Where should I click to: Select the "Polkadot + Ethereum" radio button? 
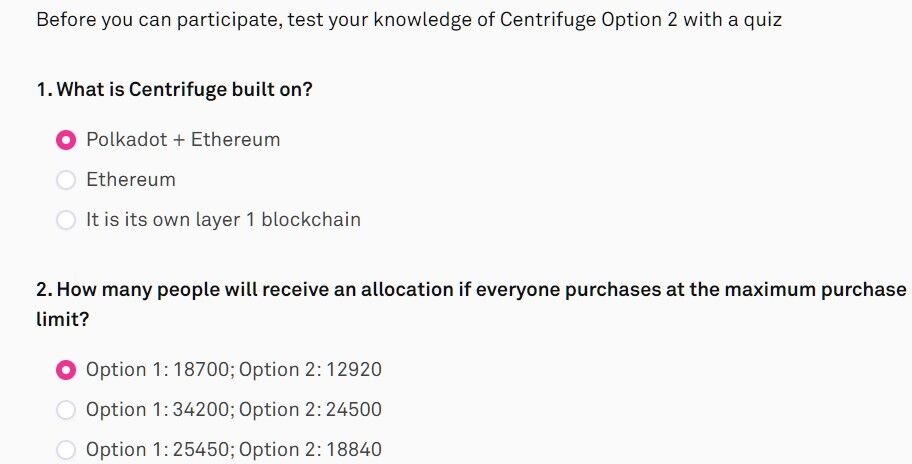pyautogui.click(x=66, y=140)
